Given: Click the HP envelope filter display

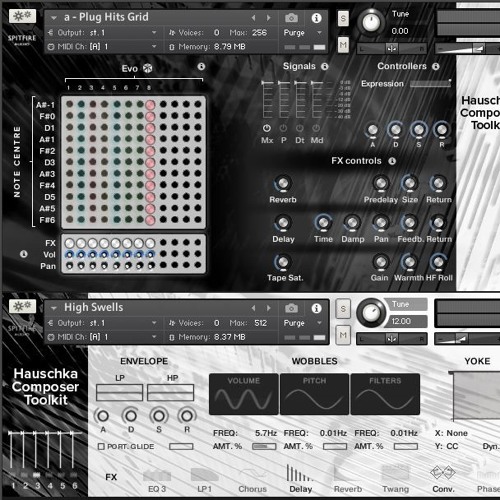Looking at the screenshot, I should 170,393.
